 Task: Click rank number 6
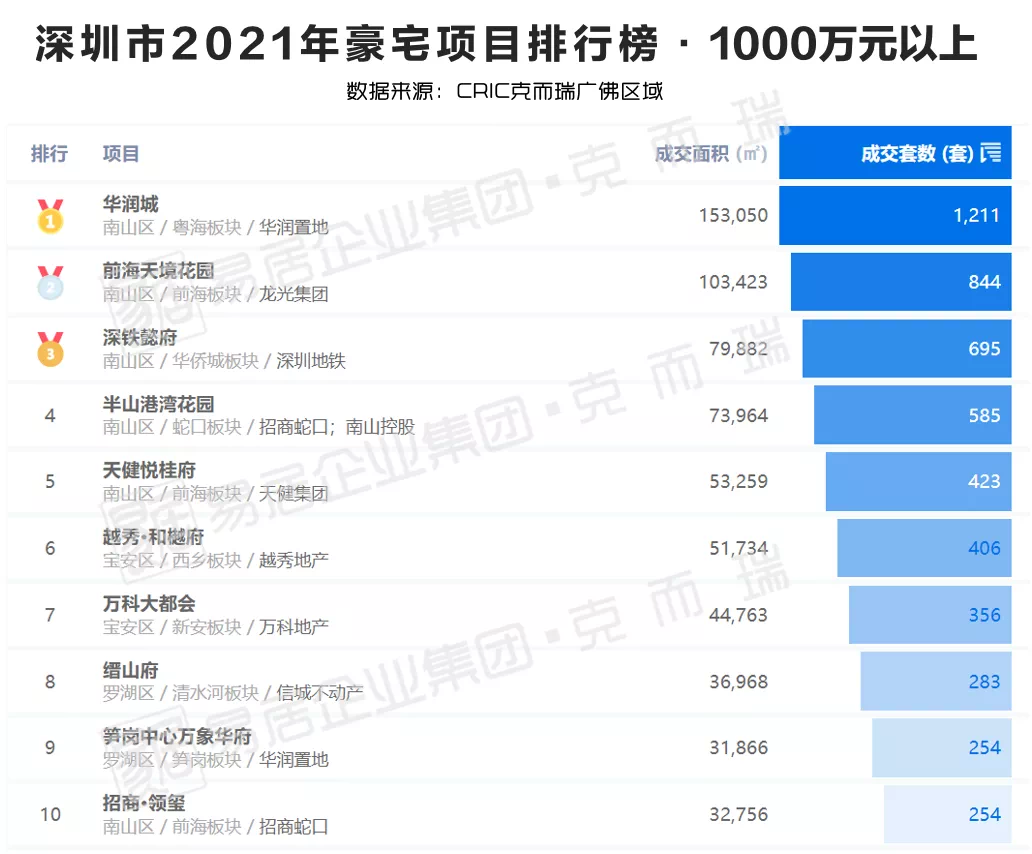pyautogui.click(x=50, y=548)
